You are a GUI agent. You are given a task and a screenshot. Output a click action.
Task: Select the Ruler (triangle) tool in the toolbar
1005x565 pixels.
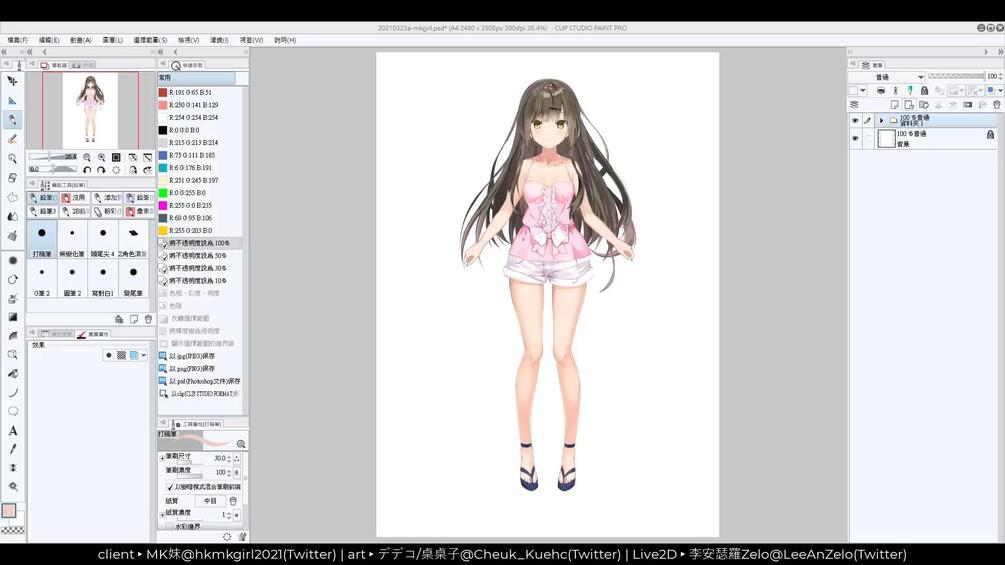click(12, 101)
